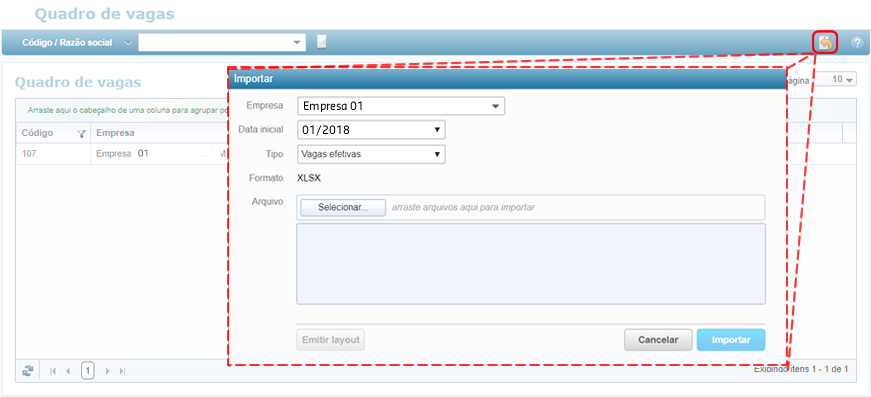Image resolution: width=871 pixels, height=397 pixels.
Task: Refresh the grid with reload icon
Action: click(x=27, y=371)
